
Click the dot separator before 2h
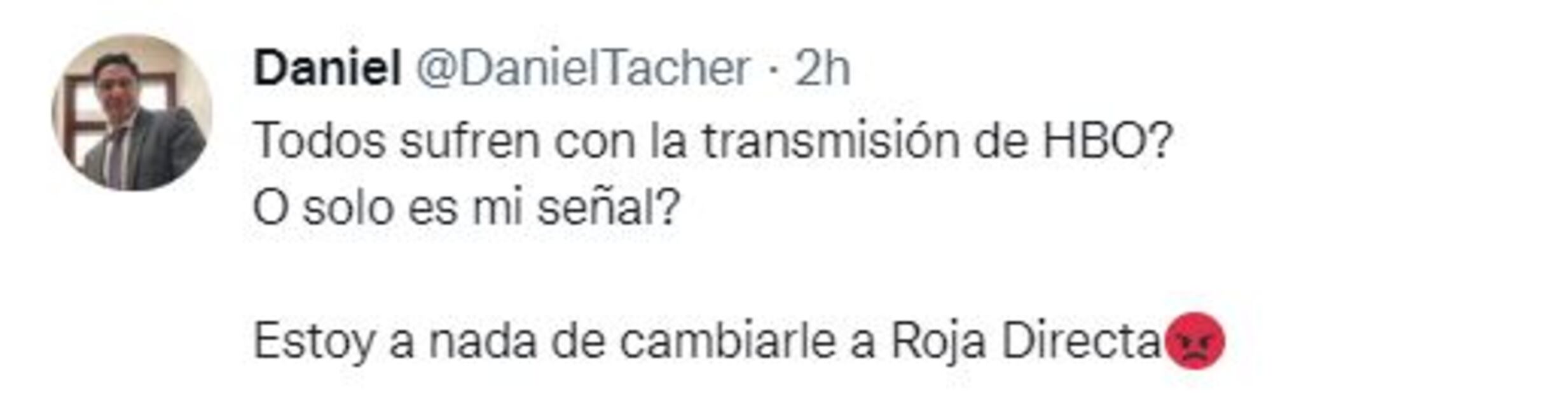pos(772,70)
